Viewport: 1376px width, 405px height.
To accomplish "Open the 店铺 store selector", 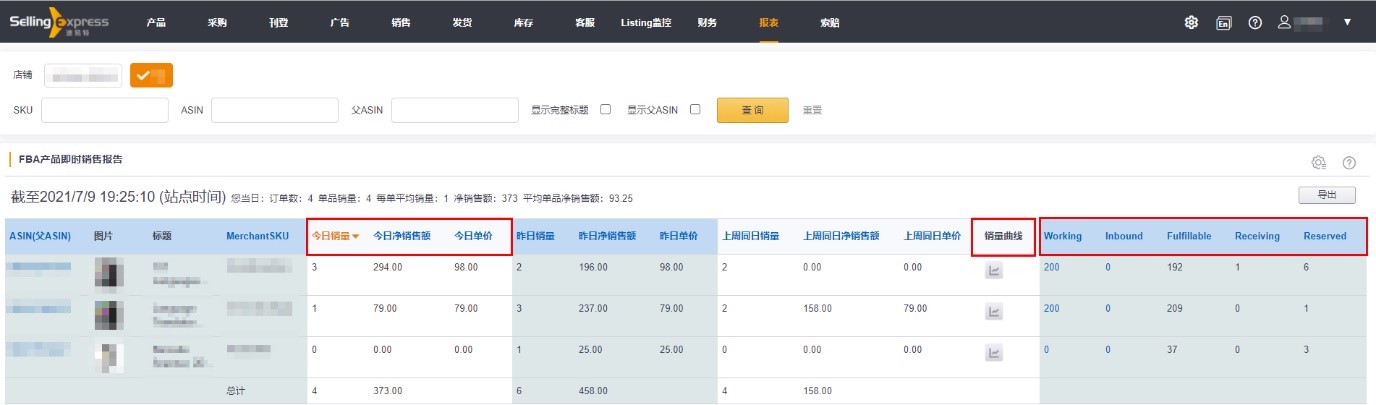I will coord(83,75).
